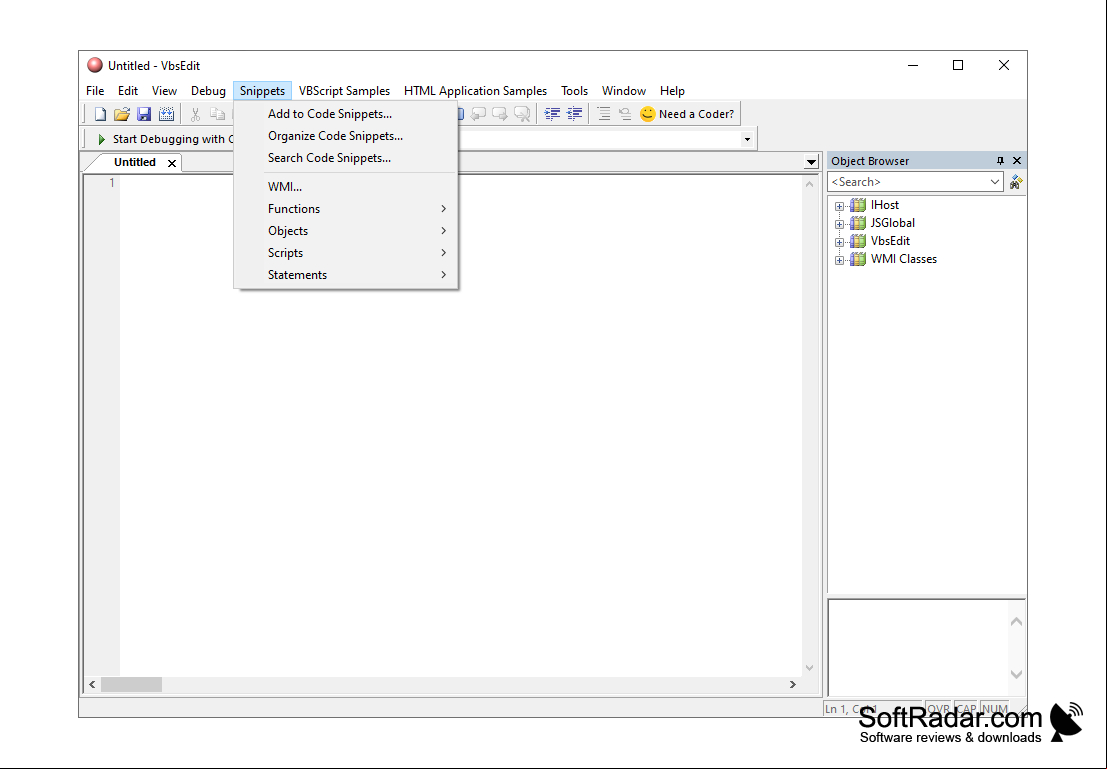Click the WMI Classes library books icon
This screenshot has height=769, width=1107.
click(858, 259)
